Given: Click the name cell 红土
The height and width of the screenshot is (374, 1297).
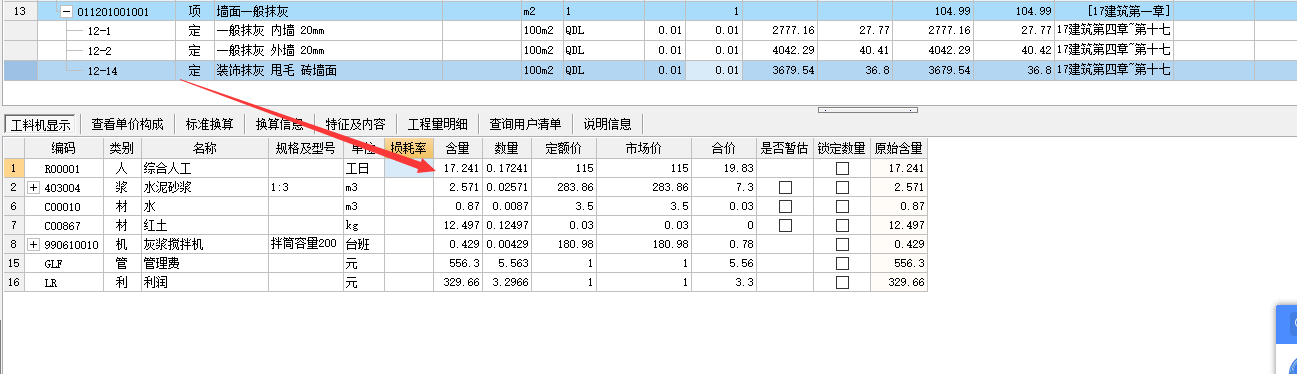Looking at the screenshot, I should point(204,226).
